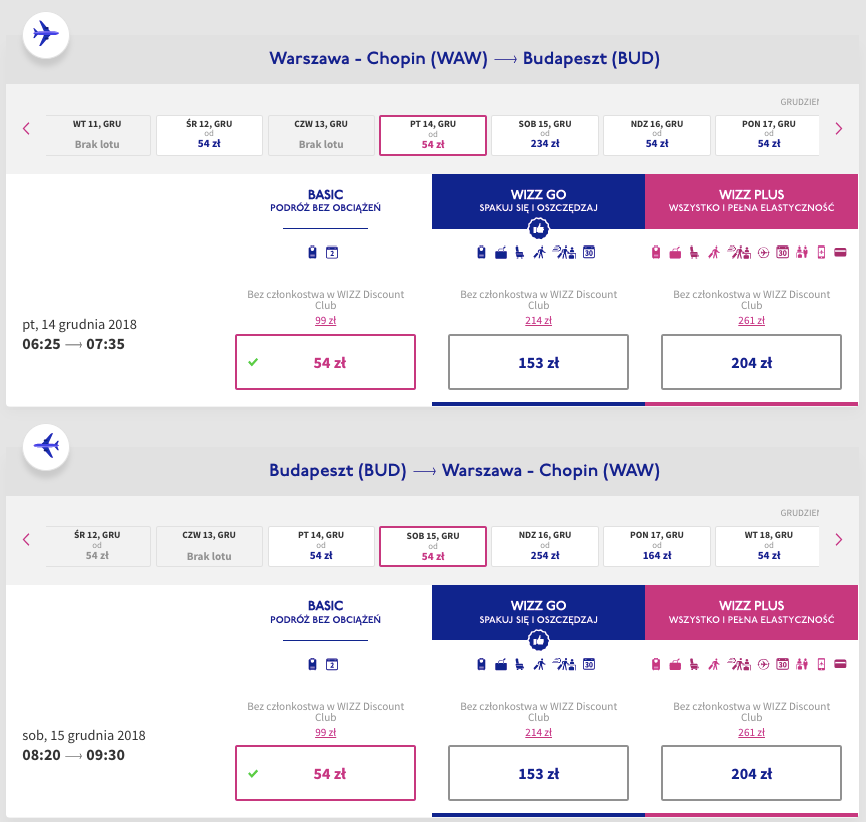Select return date NDZ 16, GRU at 254 zł
This screenshot has height=824, width=866.
point(545,546)
